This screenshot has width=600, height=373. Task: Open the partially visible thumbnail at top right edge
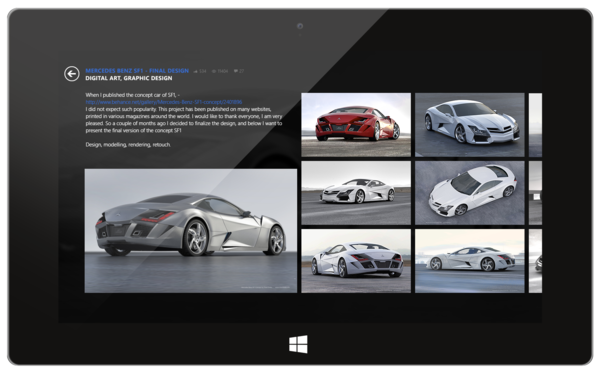[535, 125]
